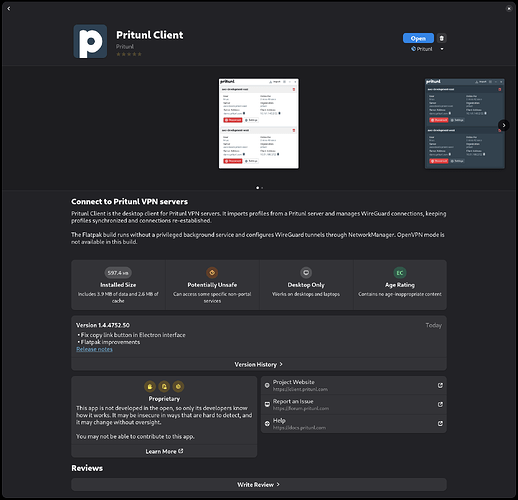Click the third yellow Proprietary license icon

(178, 386)
